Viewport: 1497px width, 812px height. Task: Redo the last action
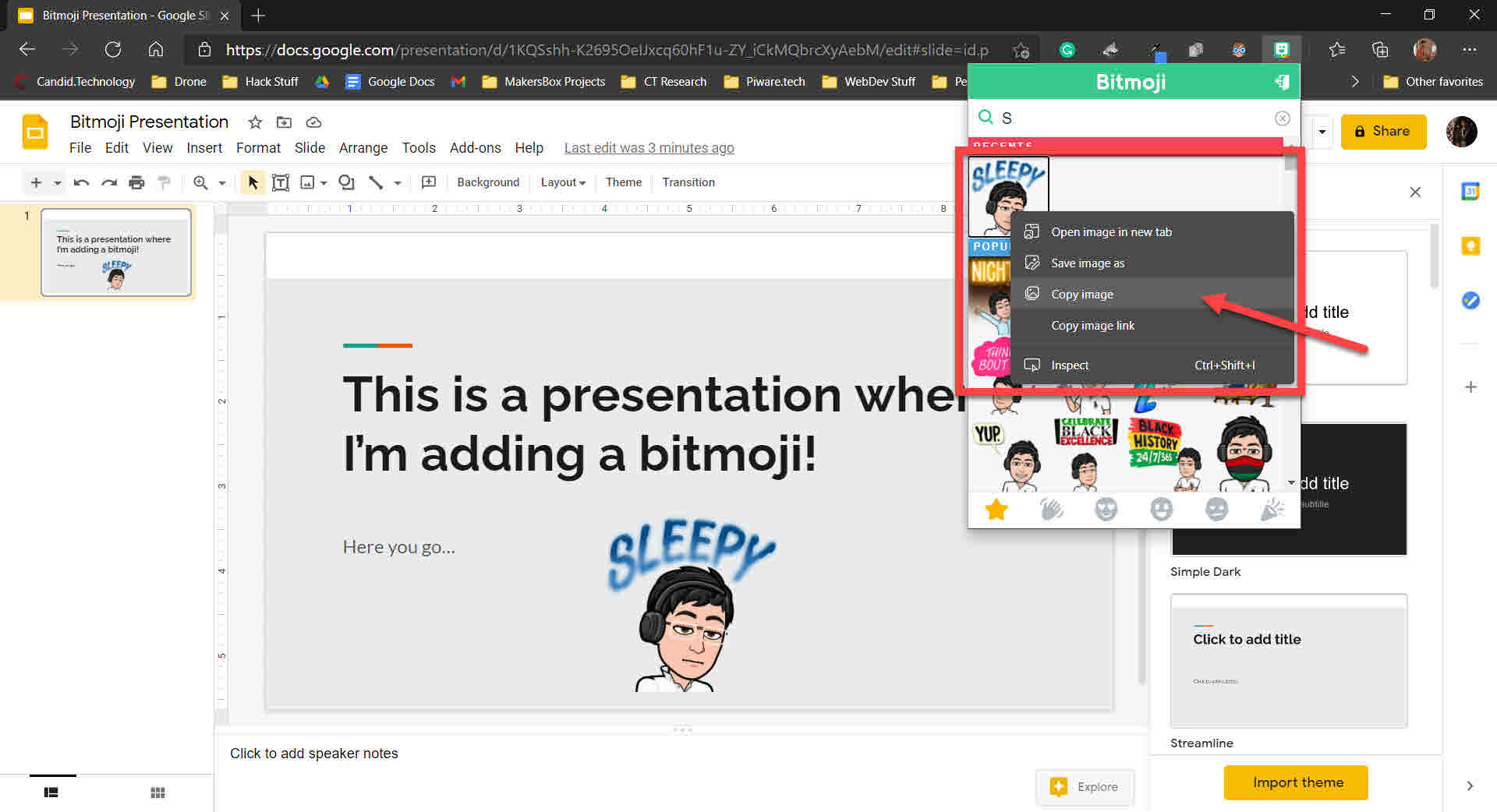[x=109, y=182]
